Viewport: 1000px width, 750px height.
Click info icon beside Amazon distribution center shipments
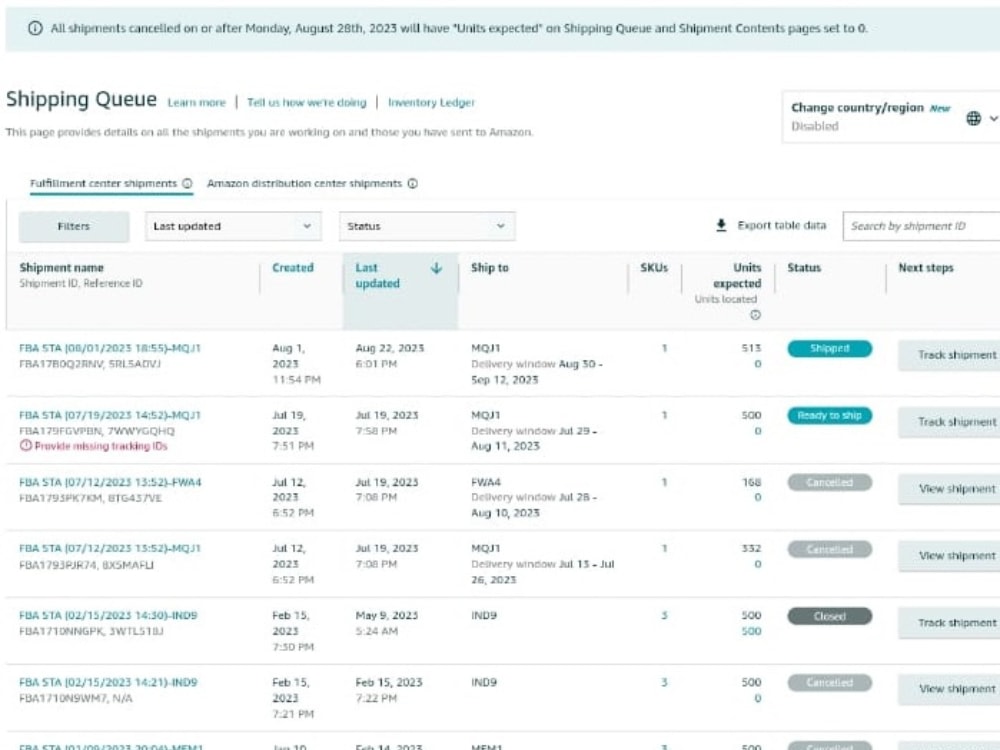pyautogui.click(x=413, y=184)
